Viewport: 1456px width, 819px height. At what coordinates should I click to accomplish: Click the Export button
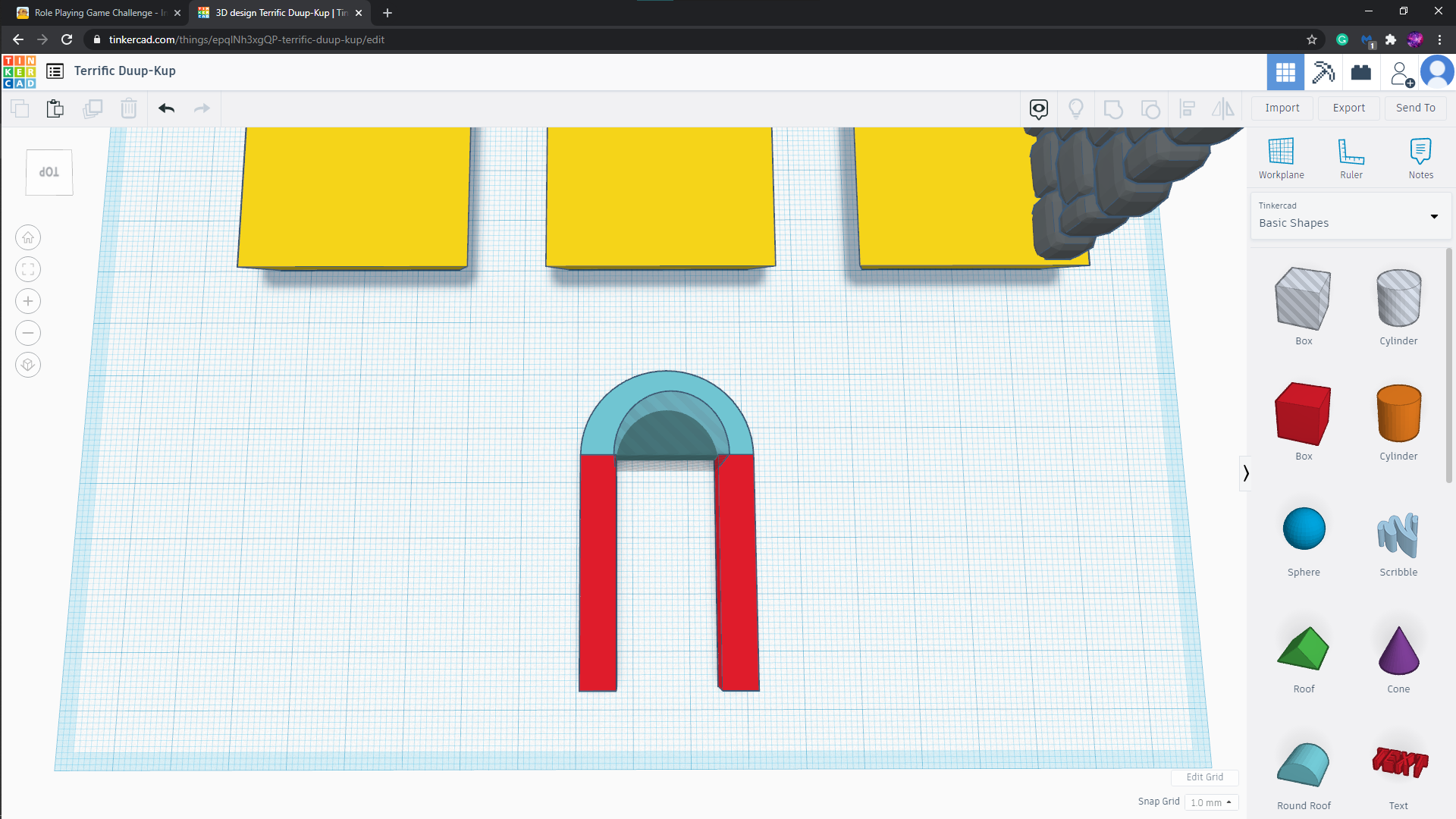[1349, 108]
